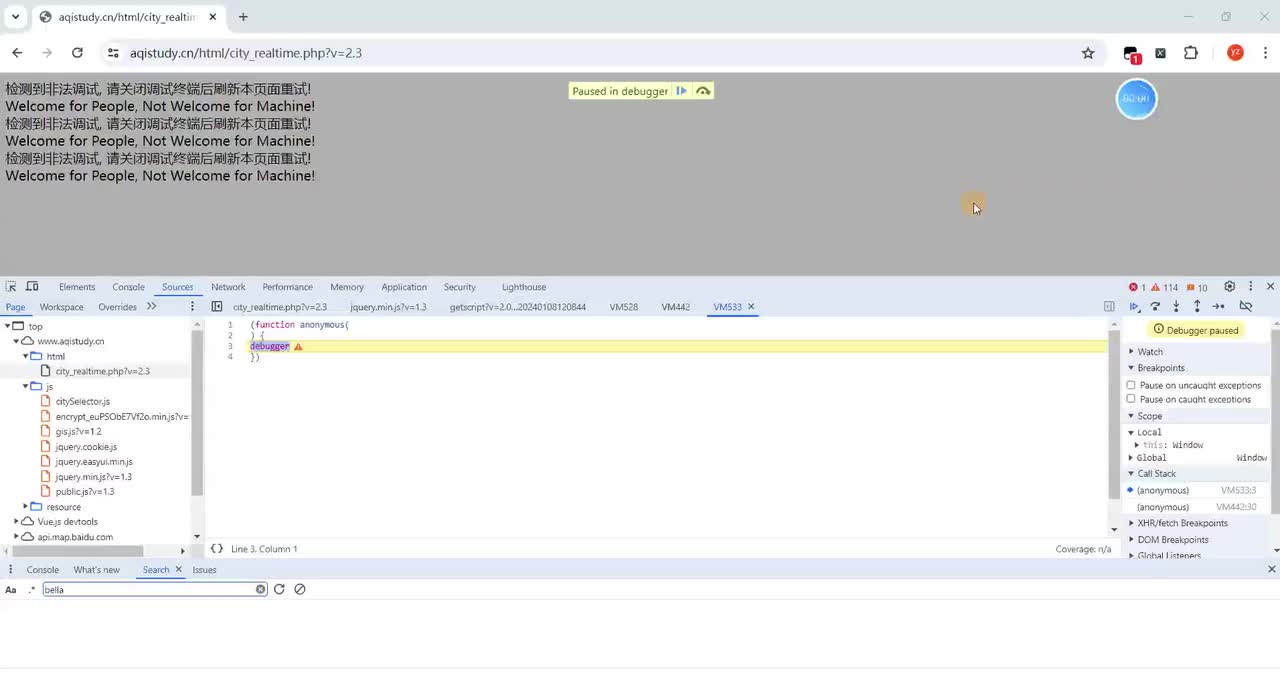The width and height of the screenshot is (1280, 682).
Task: Collapse the Call Stack section
Action: point(1131,474)
